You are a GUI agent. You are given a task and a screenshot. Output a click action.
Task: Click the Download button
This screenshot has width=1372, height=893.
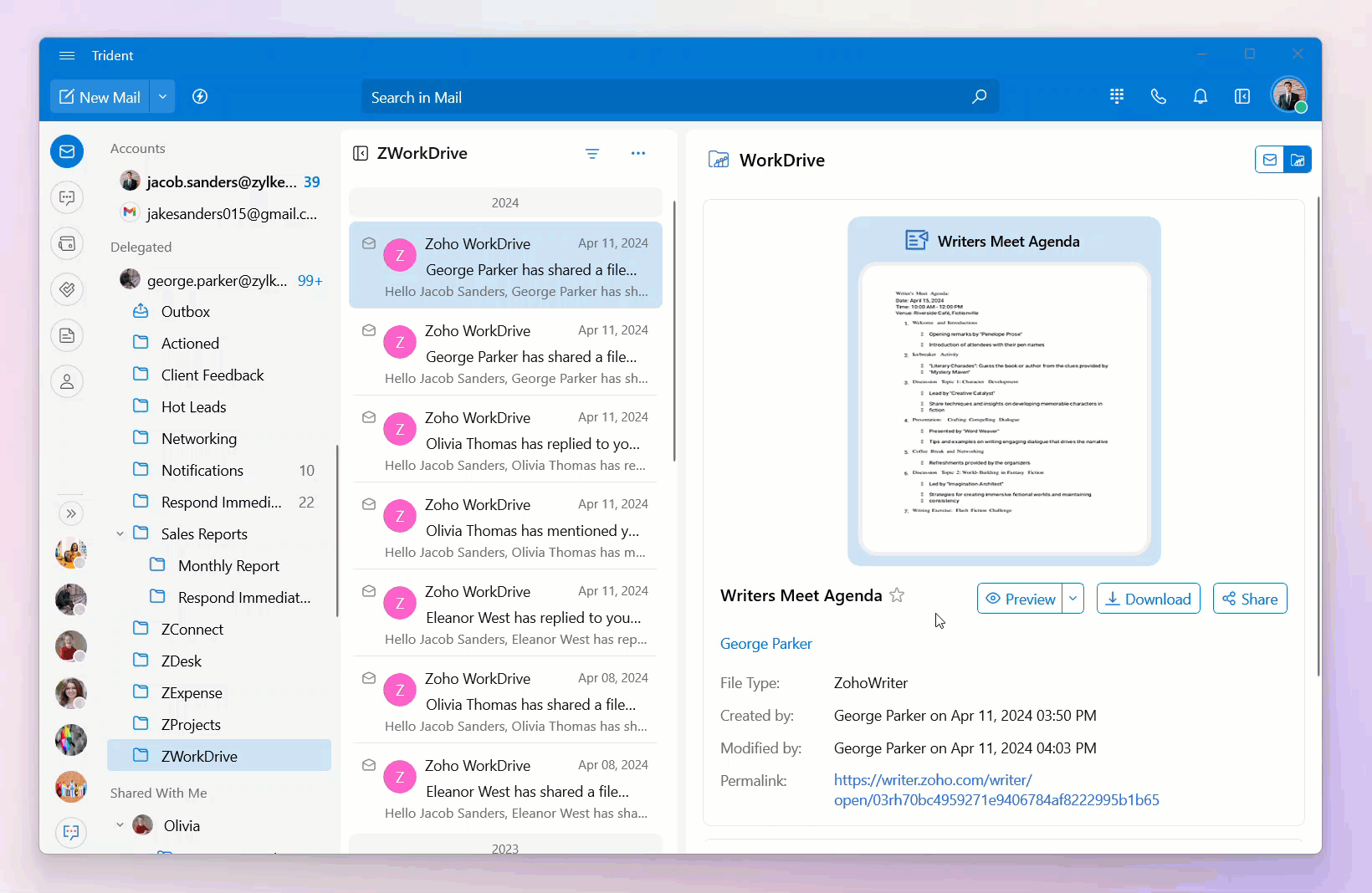1149,599
